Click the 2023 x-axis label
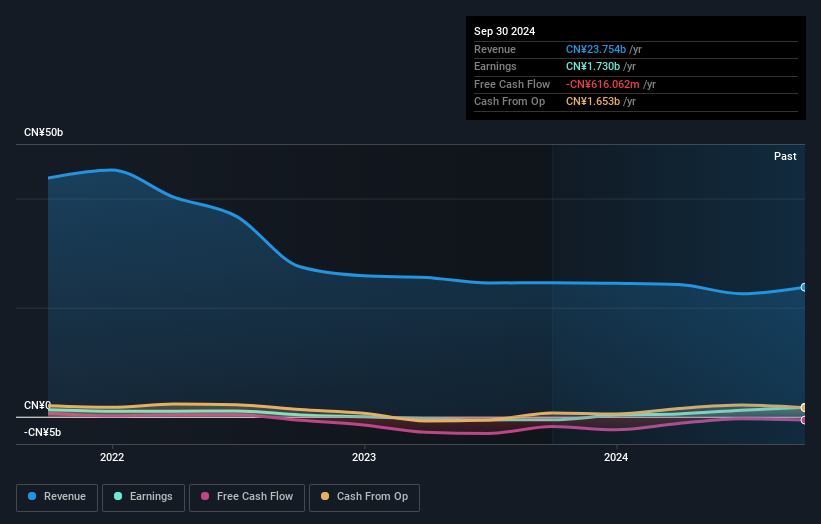Screen dimensions: 821x524 point(364,458)
